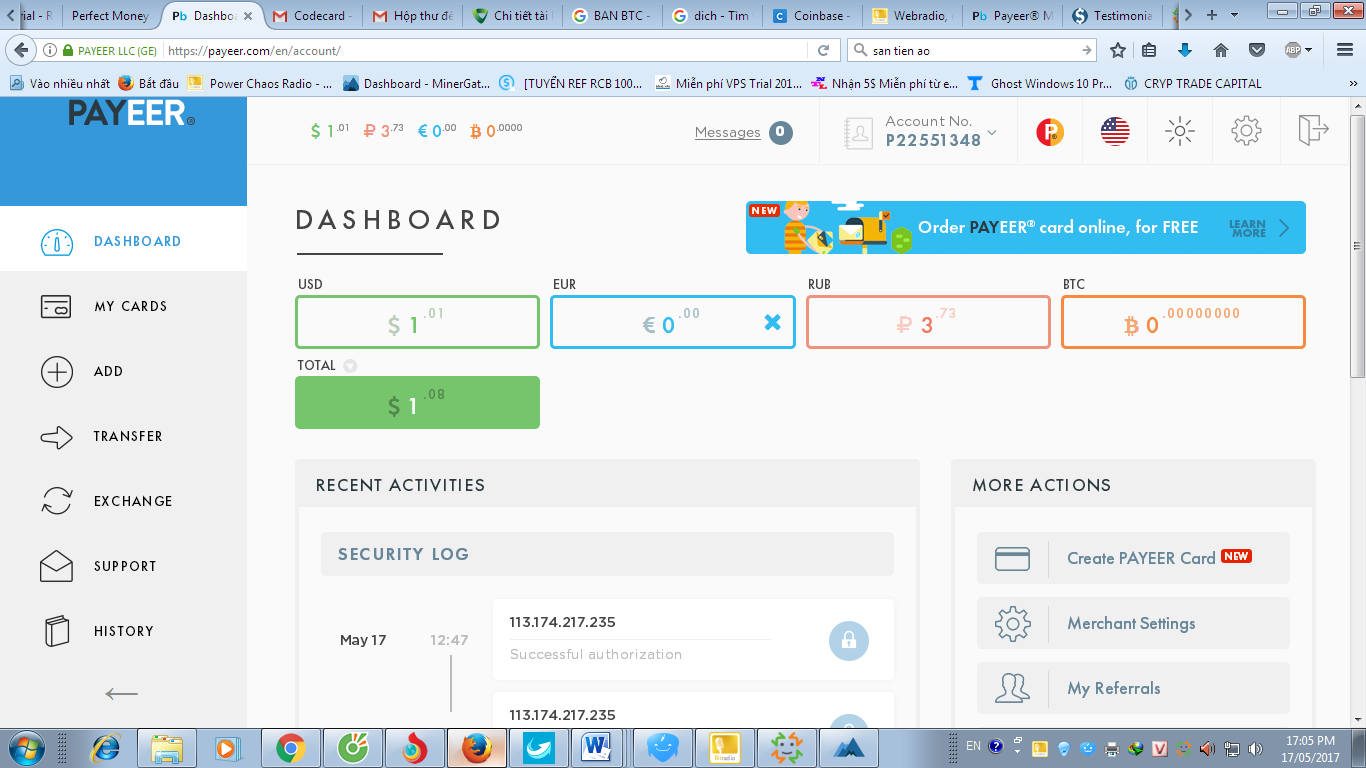The height and width of the screenshot is (768, 1366).
Task: Expand the TOTAL currency arrow
Action: click(x=350, y=366)
